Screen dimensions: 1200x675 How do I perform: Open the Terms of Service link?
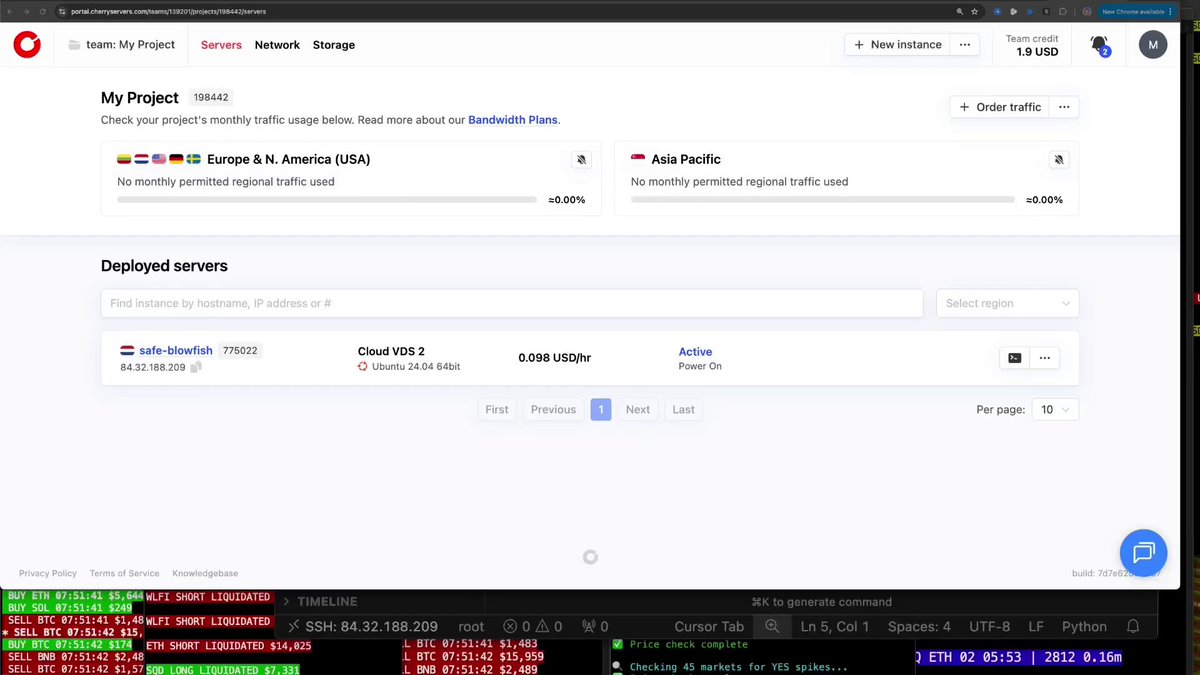pyautogui.click(x=124, y=574)
